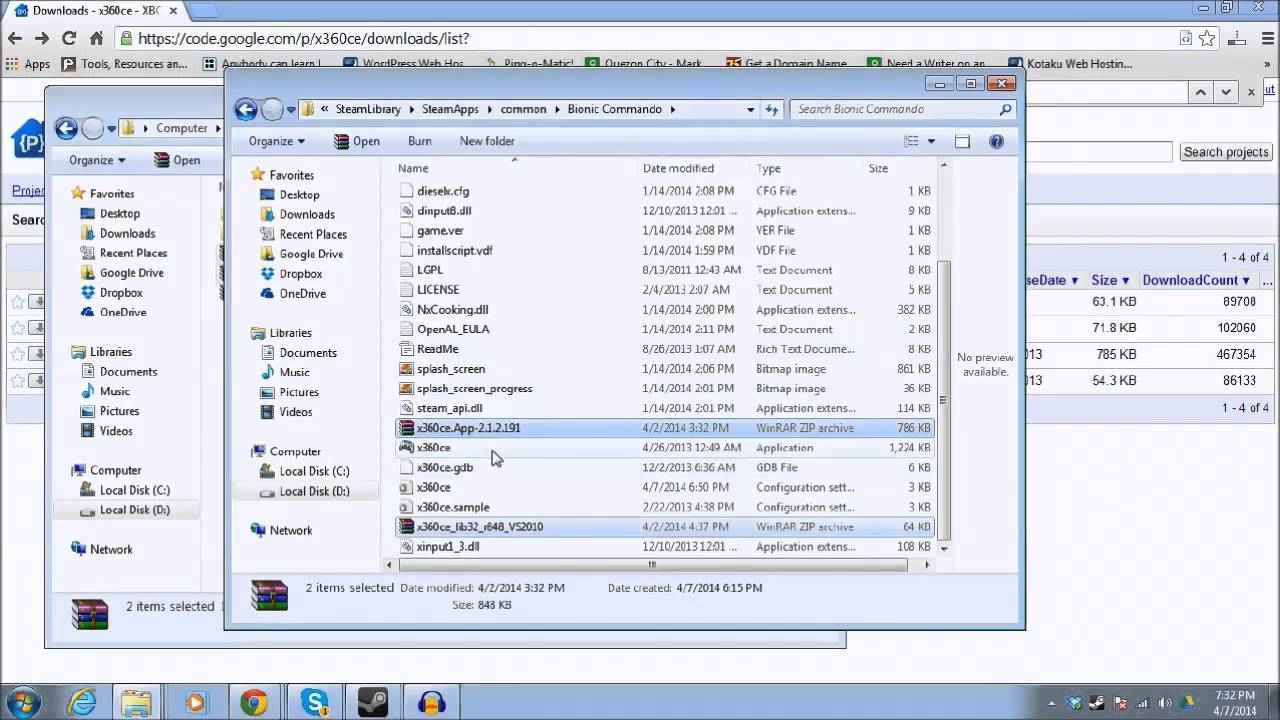Select the x360ce.App-2.1.2.191 ZIP archive
This screenshot has height=720, width=1280.
click(665, 428)
